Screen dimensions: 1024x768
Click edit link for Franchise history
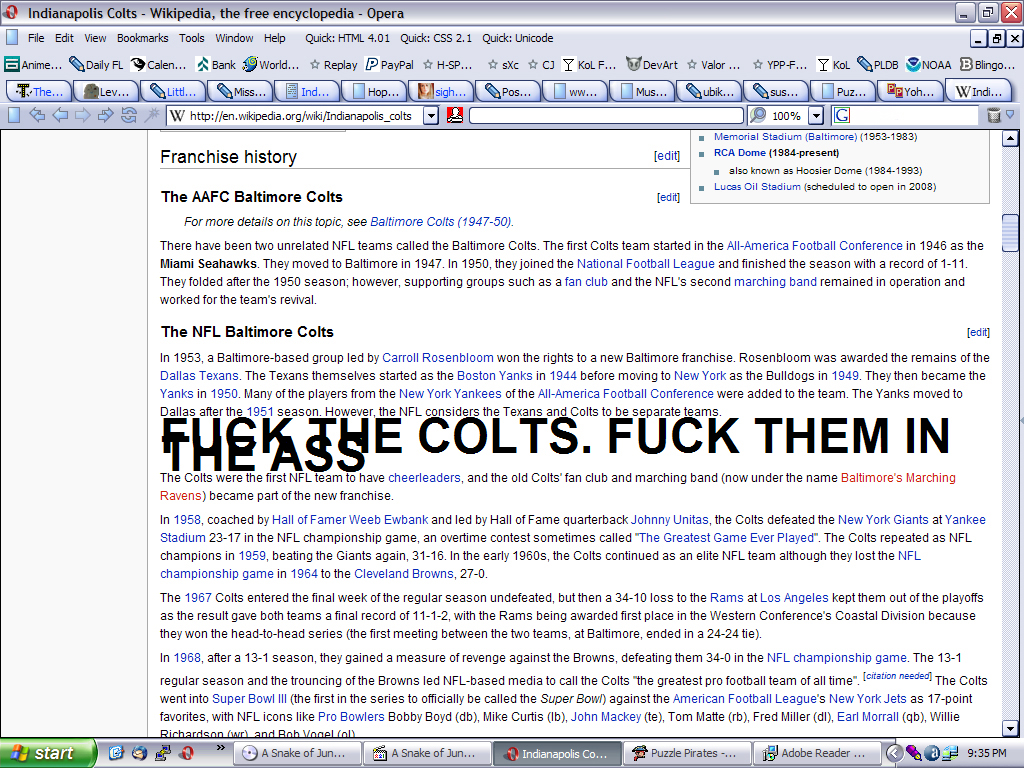click(666, 156)
